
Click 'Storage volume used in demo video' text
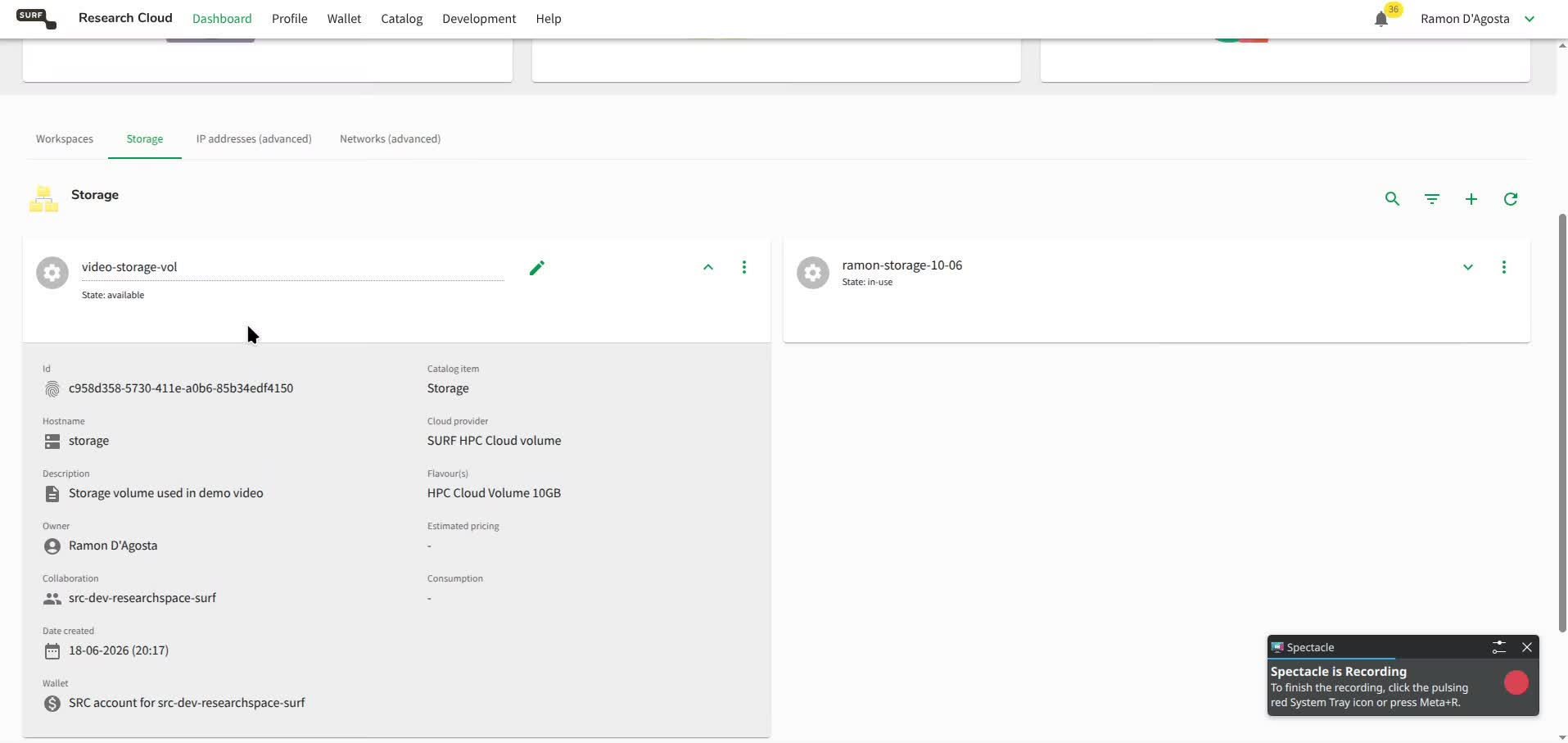pos(166,493)
